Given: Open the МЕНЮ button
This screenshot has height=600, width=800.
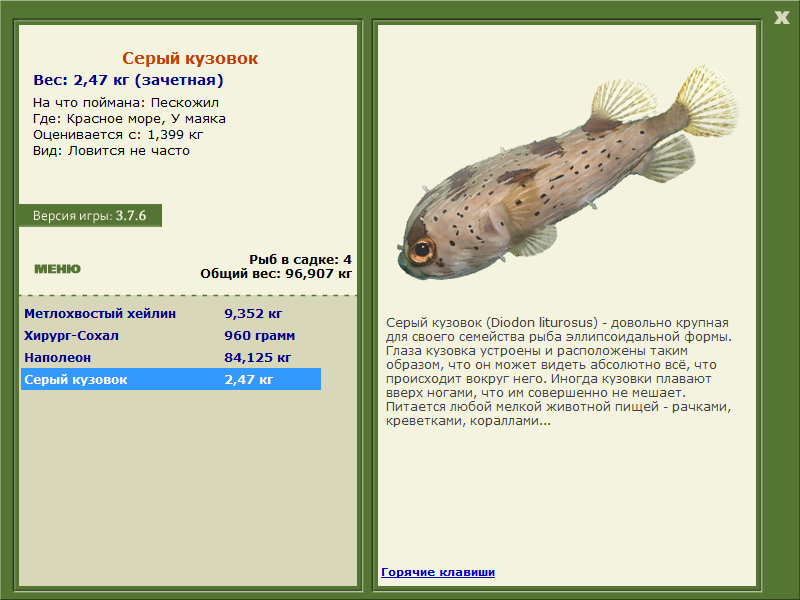Looking at the screenshot, I should pos(57,269).
